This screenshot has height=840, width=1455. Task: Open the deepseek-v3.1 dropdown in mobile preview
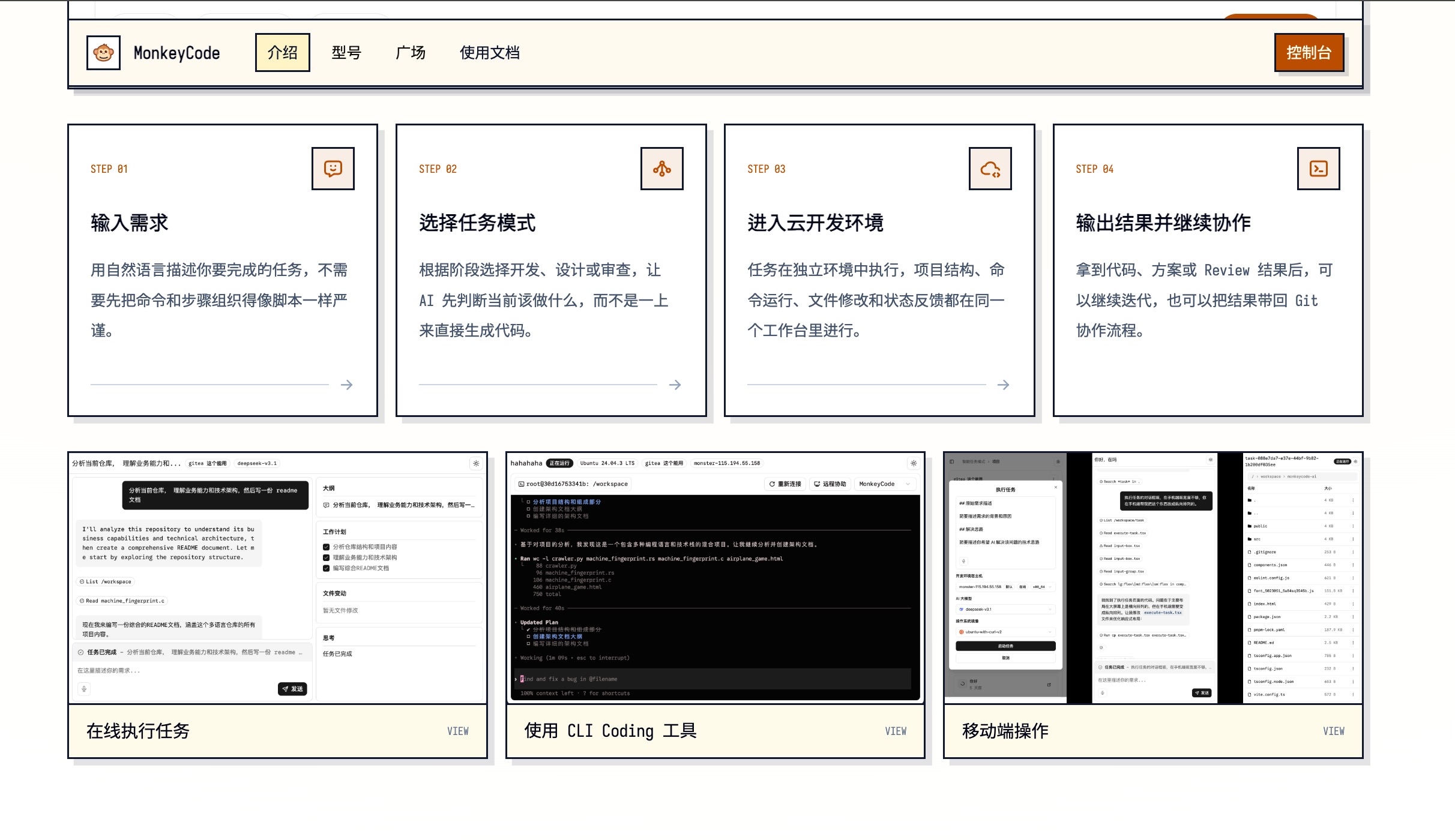coord(1005,610)
